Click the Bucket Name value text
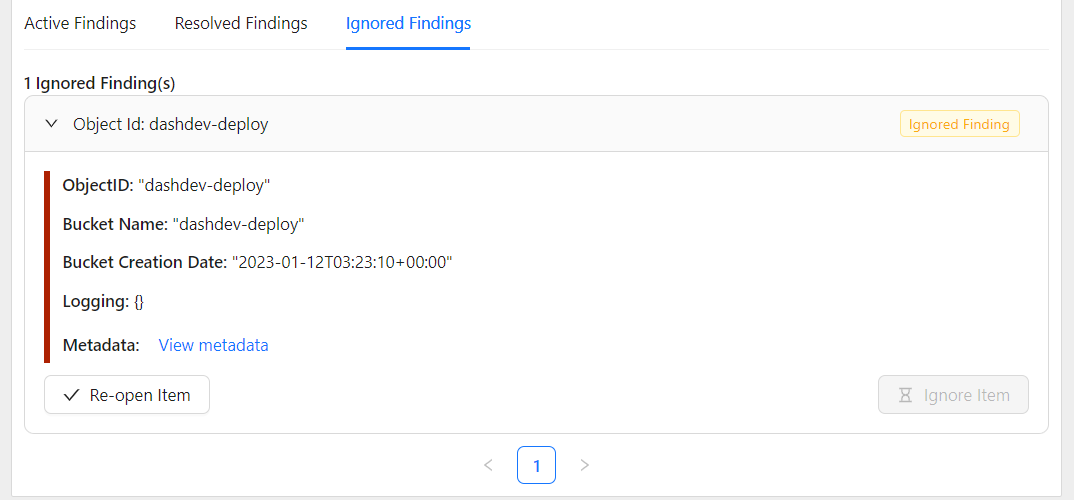This screenshot has height=500, width=1074. (x=238, y=224)
